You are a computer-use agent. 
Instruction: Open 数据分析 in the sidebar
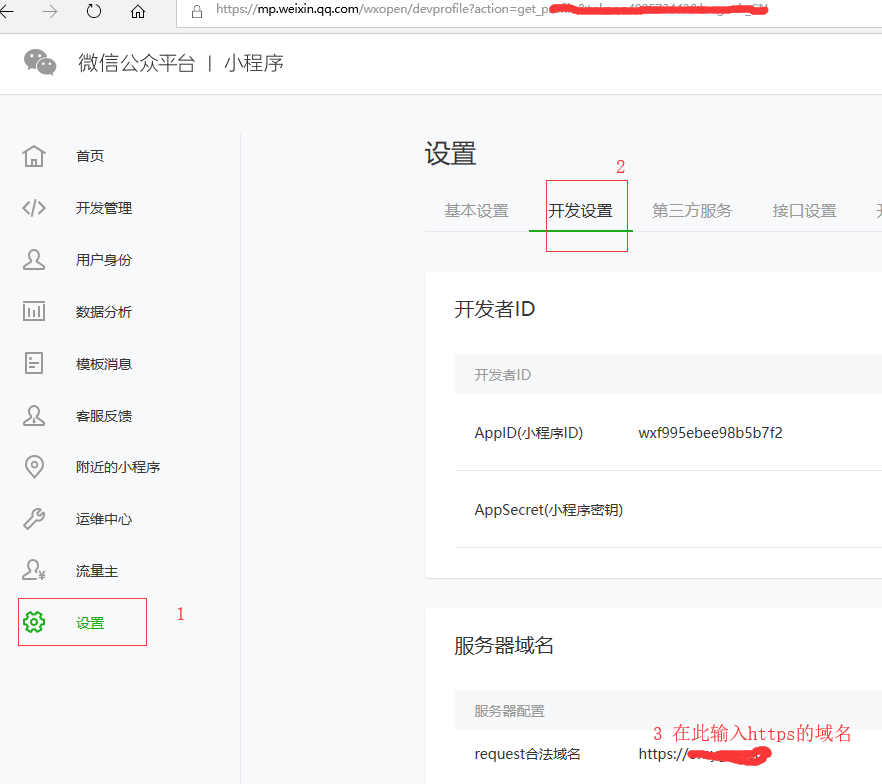click(104, 312)
